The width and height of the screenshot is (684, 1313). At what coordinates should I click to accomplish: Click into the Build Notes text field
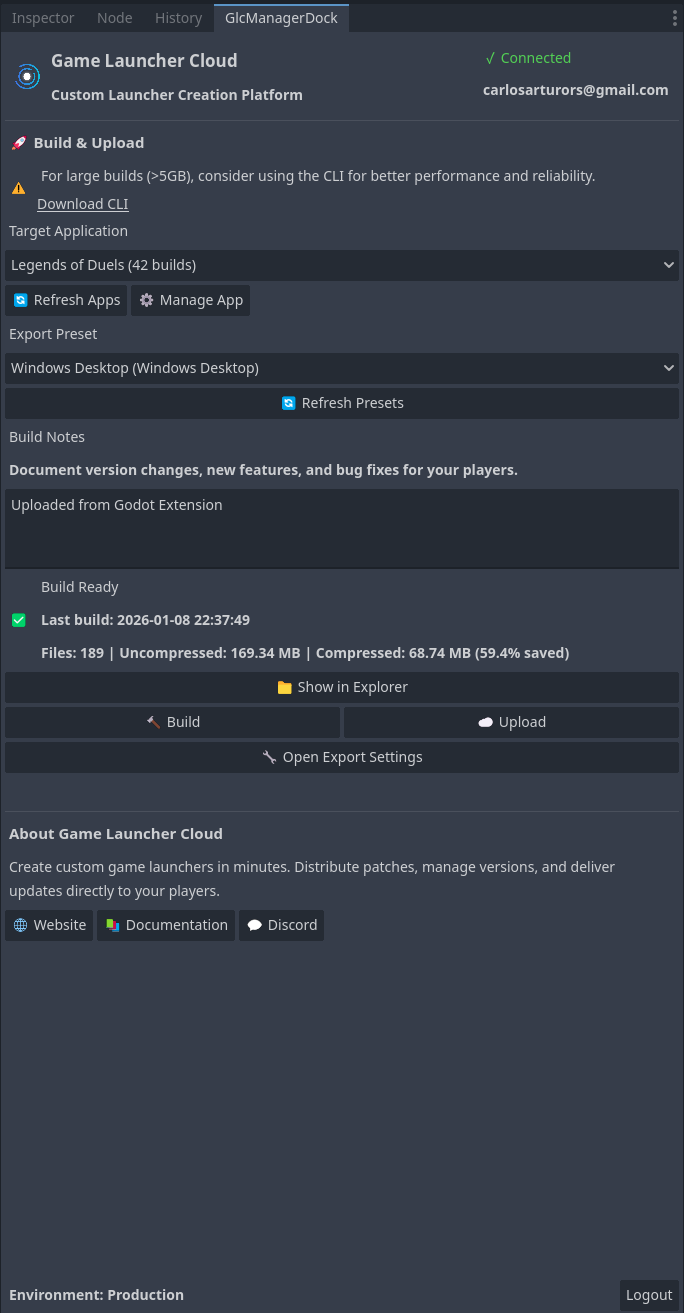[x=342, y=528]
